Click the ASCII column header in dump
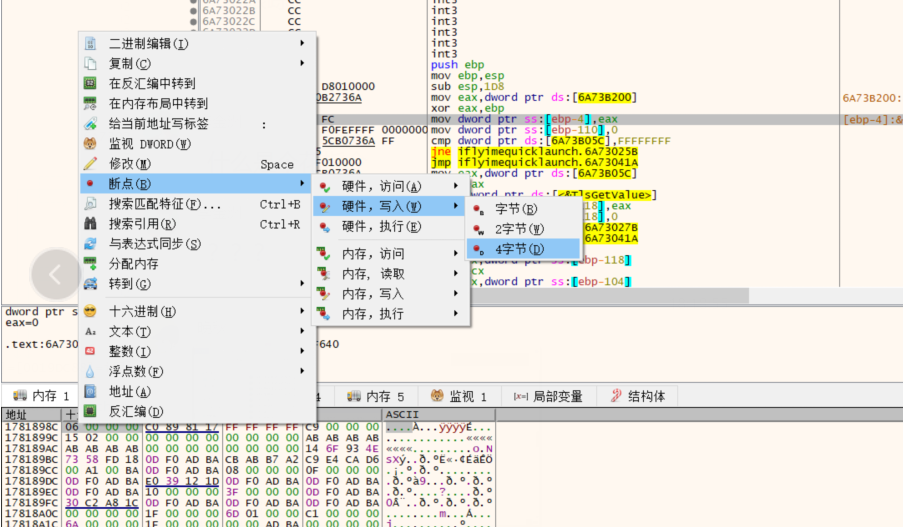 pyautogui.click(x=401, y=414)
